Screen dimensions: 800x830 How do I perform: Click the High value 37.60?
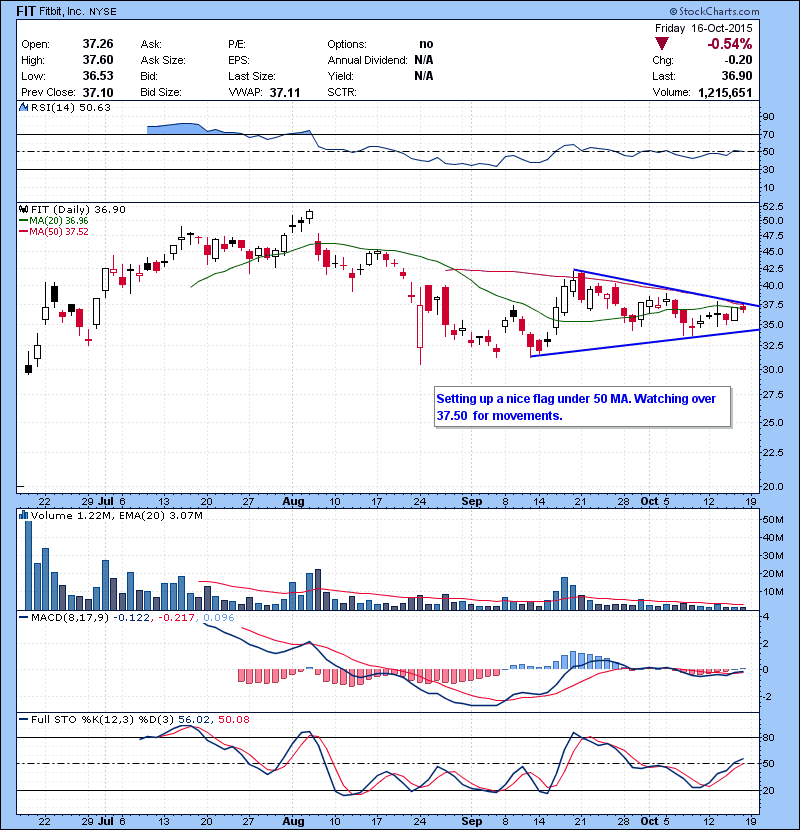point(98,60)
